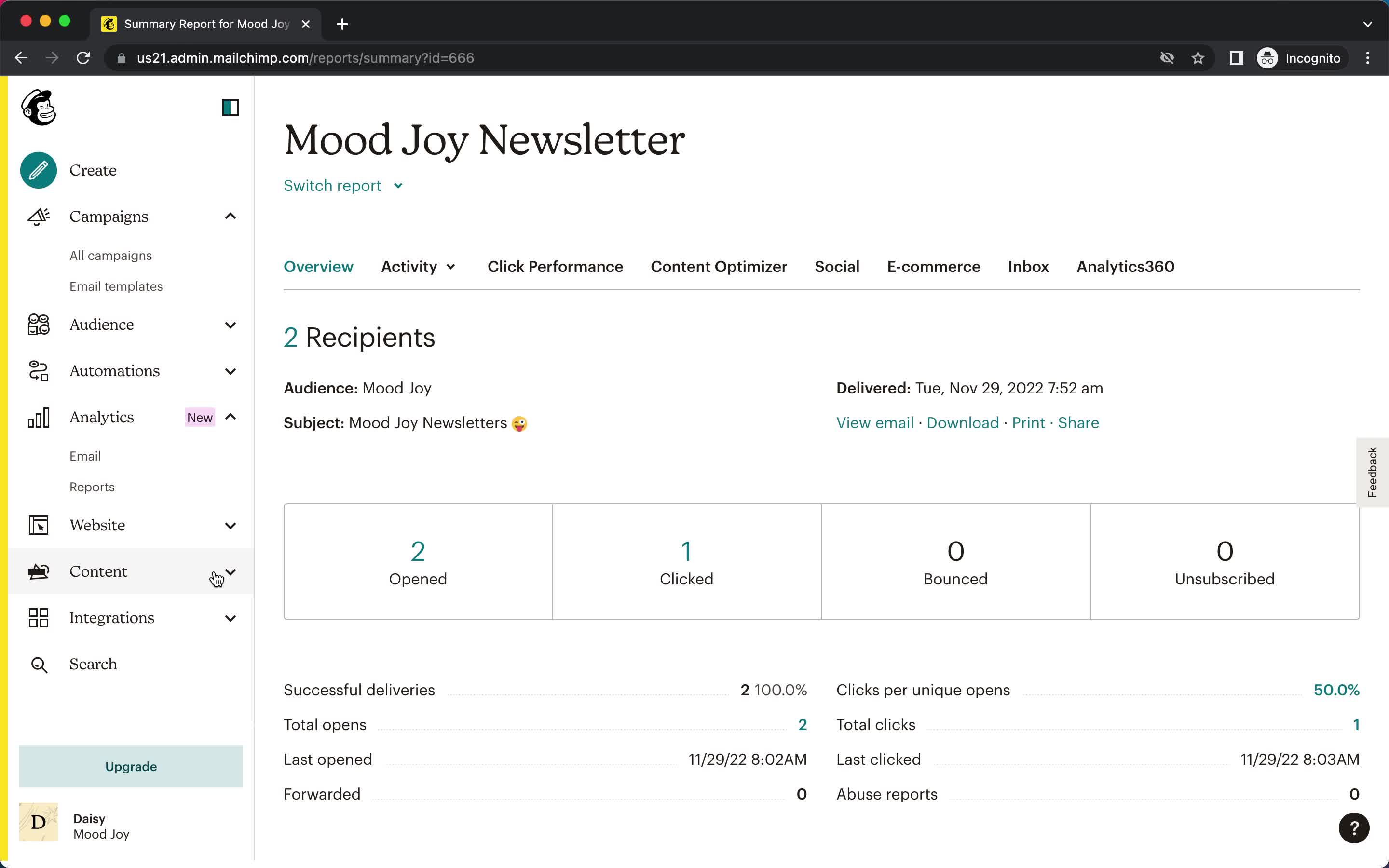This screenshot has width=1389, height=868.
Task: Open the tab search chevron
Action: click(x=1367, y=24)
